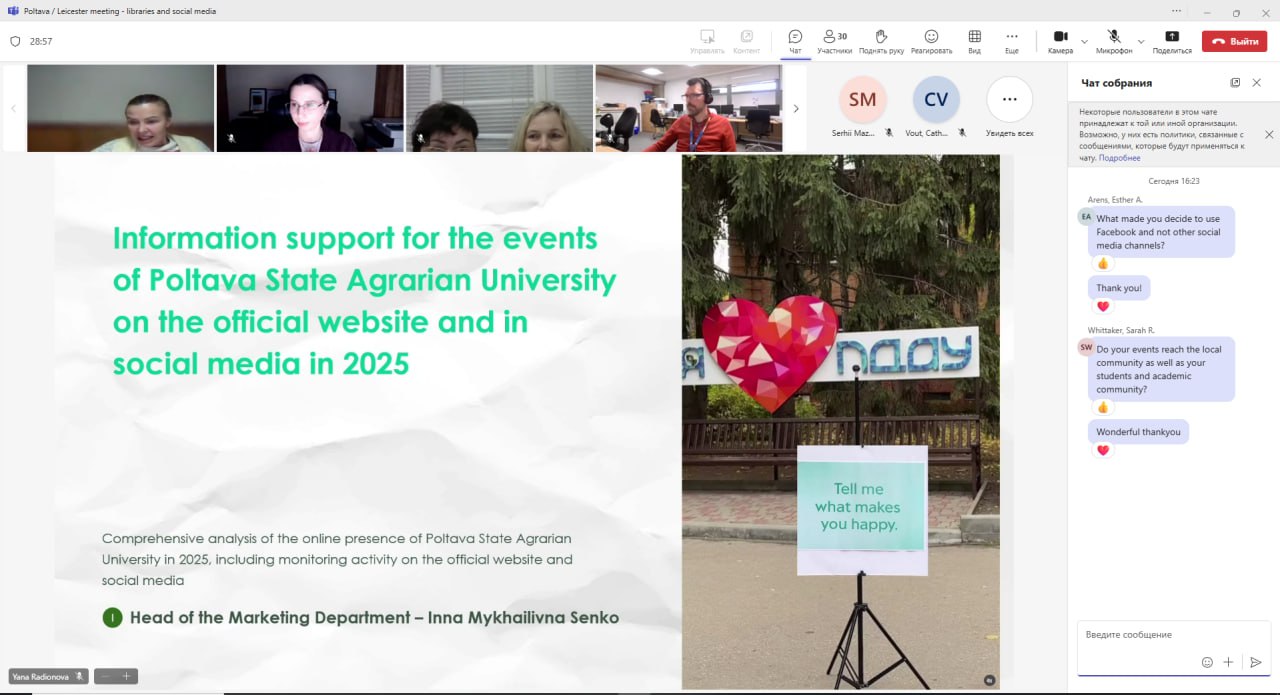
Task: Toggle the Микрофон microphone mute
Action: (x=1114, y=37)
